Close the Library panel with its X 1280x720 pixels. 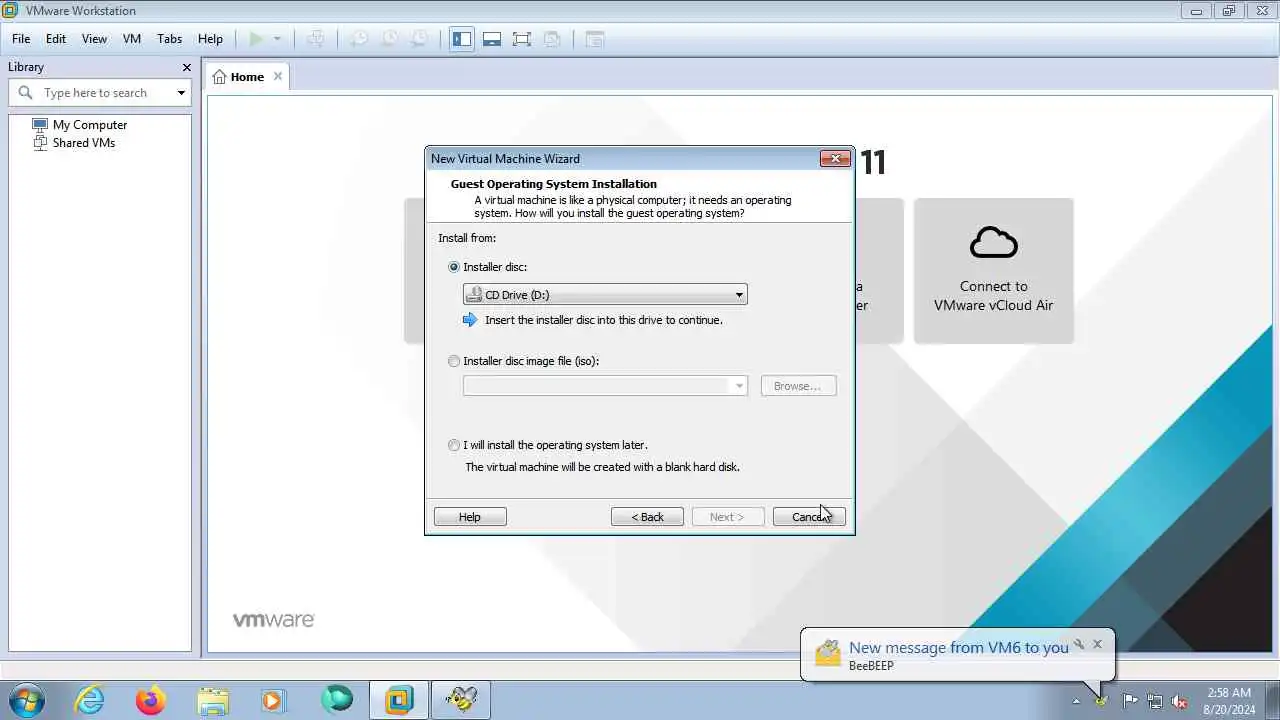coord(186,67)
